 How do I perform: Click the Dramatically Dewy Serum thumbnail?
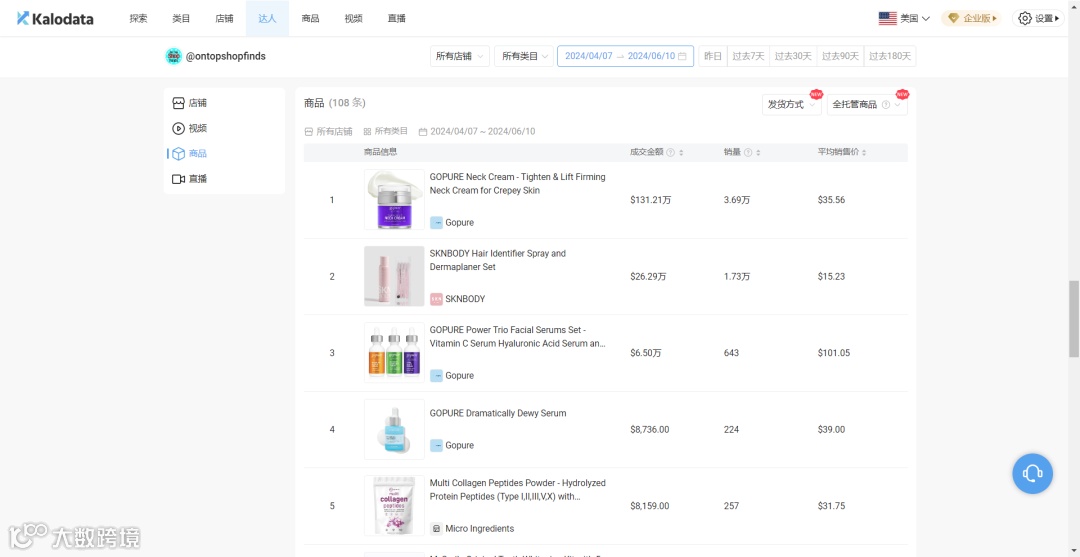coord(394,430)
